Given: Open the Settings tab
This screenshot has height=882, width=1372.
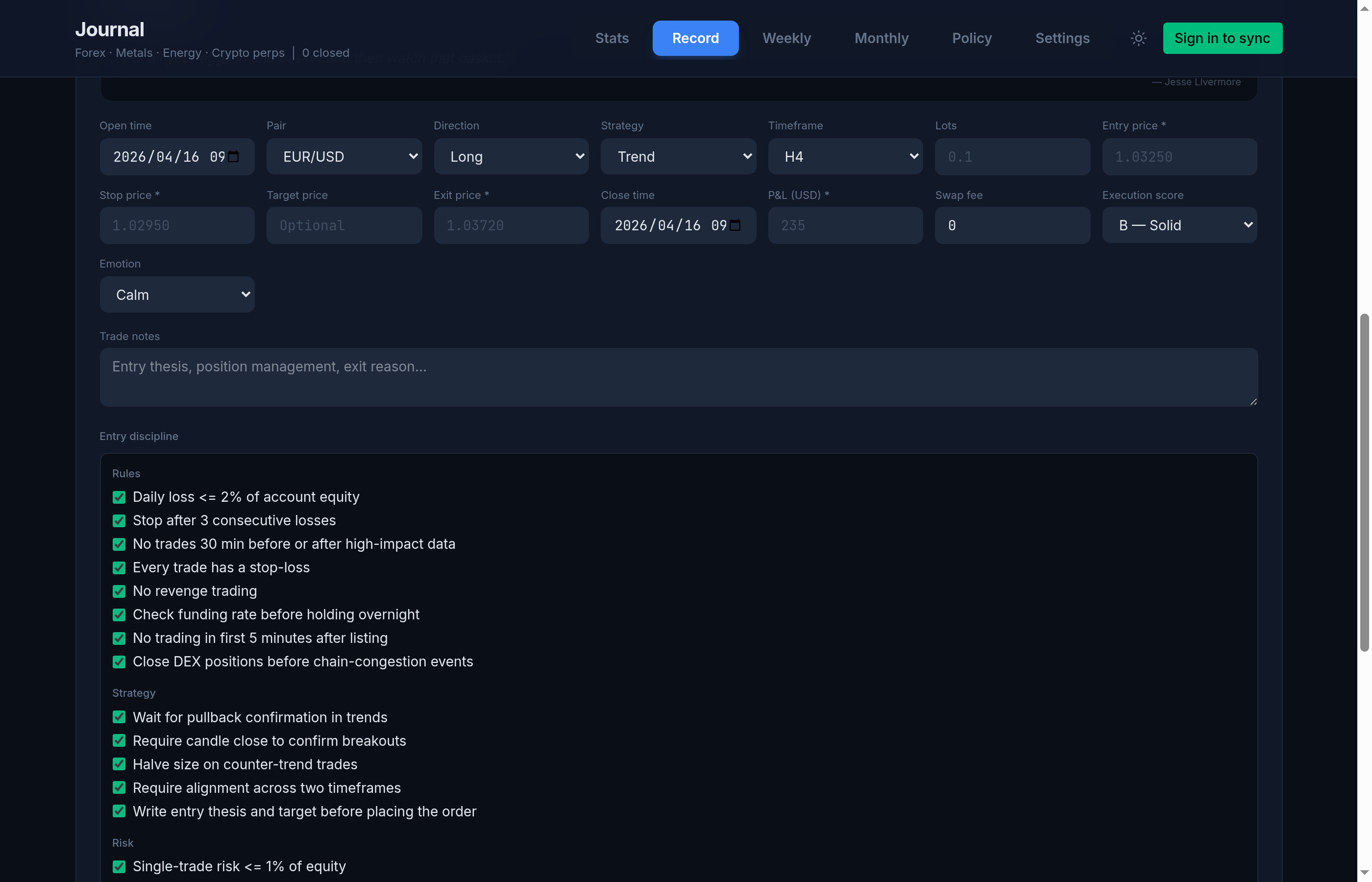Looking at the screenshot, I should (x=1062, y=38).
